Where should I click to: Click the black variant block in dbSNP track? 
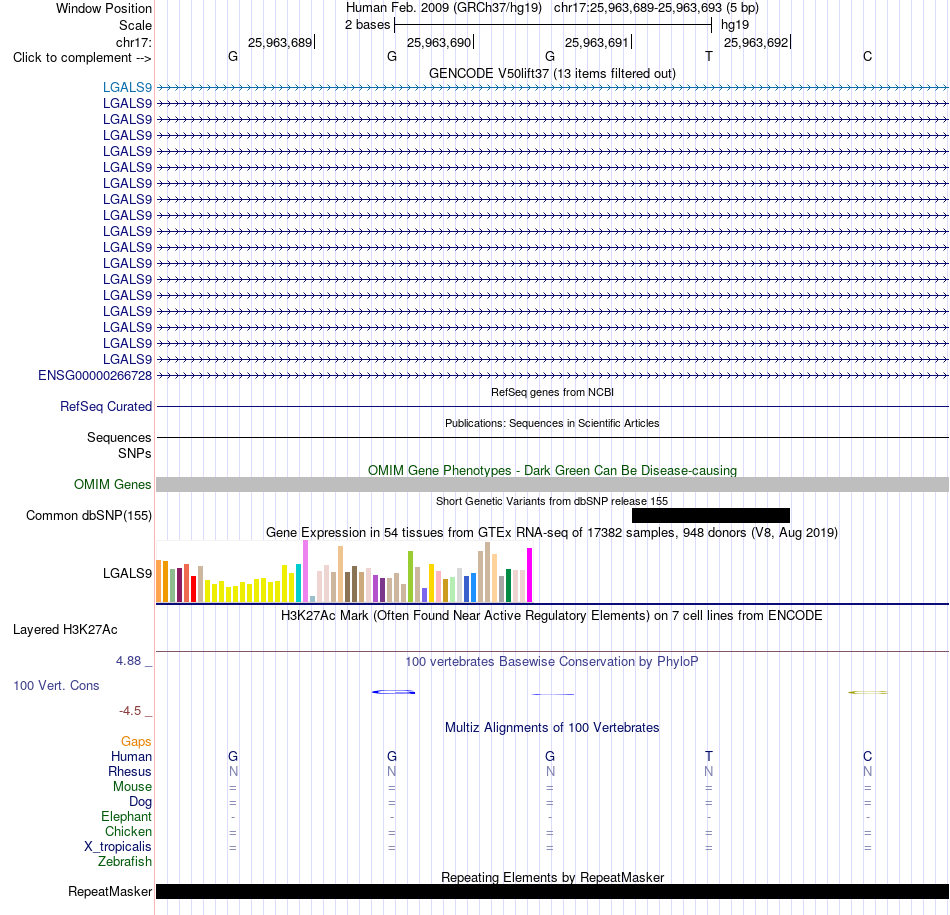pos(711,515)
